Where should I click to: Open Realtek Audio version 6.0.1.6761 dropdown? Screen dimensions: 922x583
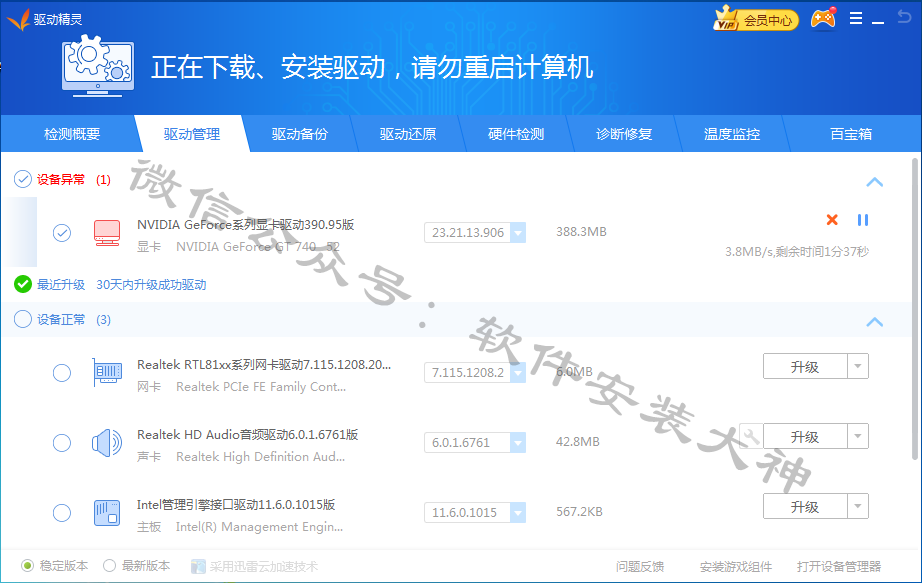(518, 442)
